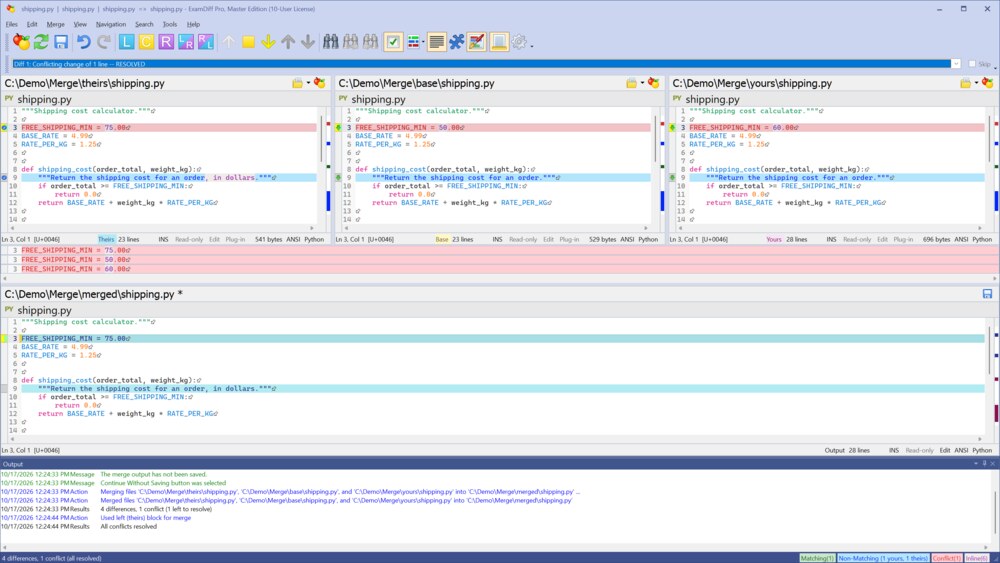Click the highlighted monitor-shaped toolbar icon
Viewport: 1000px width, 563px height.
[x=499, y=42]
